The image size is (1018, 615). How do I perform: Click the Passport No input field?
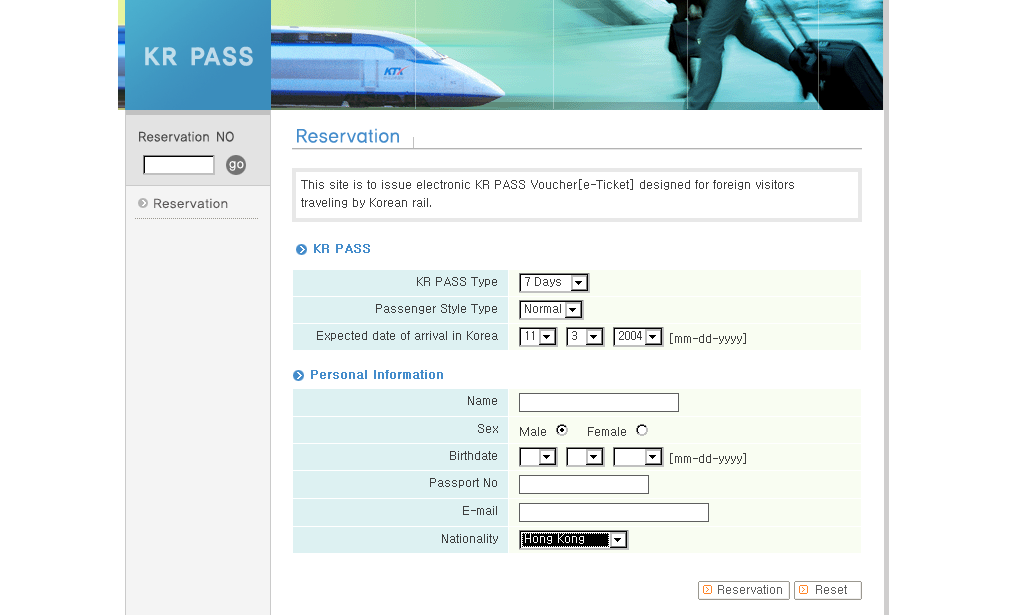584,484
